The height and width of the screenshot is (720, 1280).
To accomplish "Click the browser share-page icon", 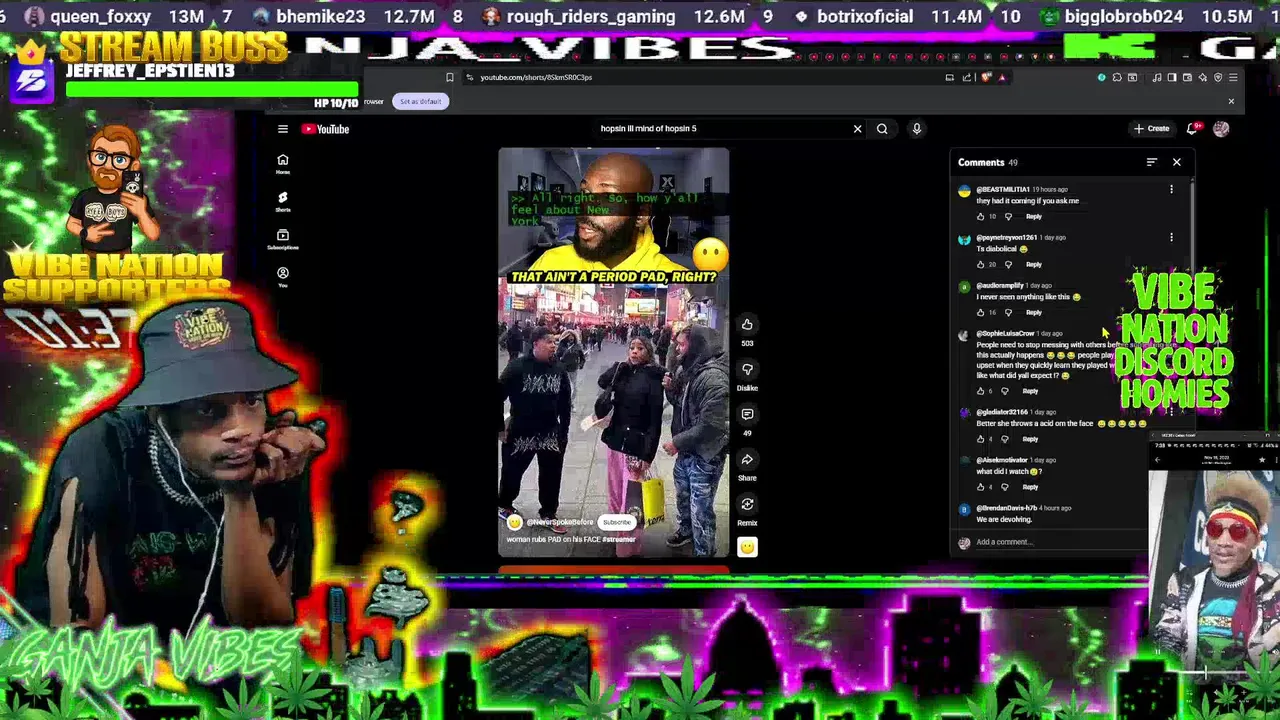I will point(968,77).
